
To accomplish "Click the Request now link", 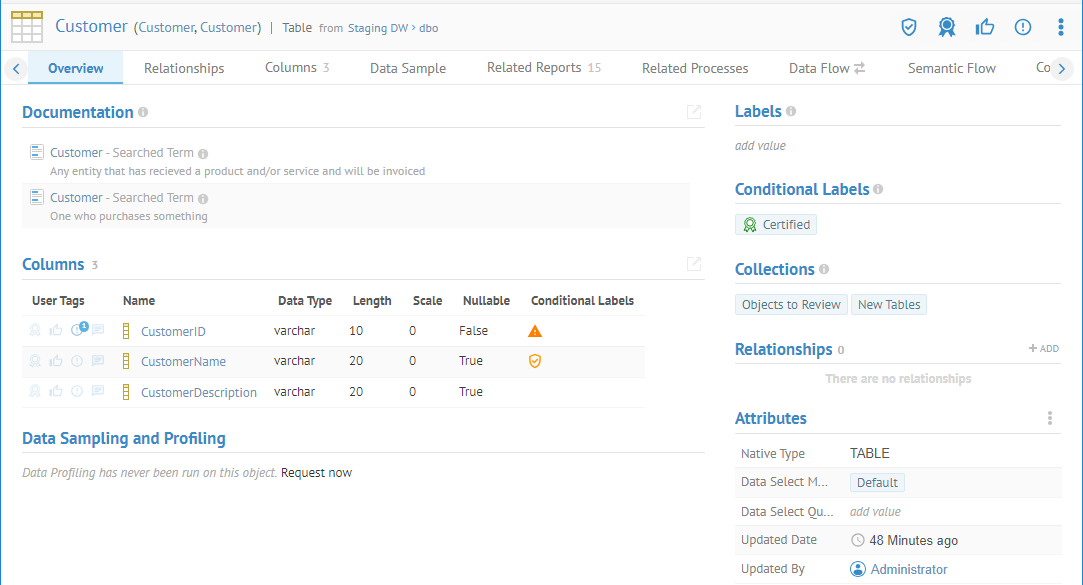I will [316, 473].
